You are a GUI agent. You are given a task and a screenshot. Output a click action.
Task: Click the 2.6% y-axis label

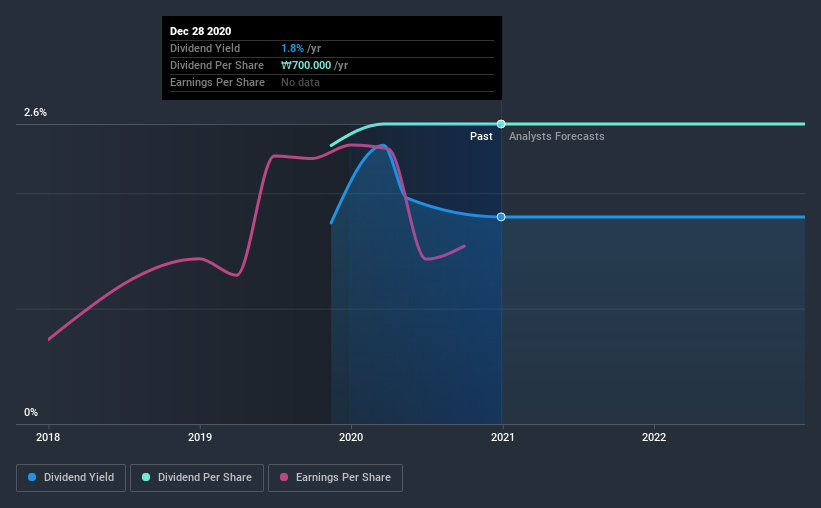(35, 113)
